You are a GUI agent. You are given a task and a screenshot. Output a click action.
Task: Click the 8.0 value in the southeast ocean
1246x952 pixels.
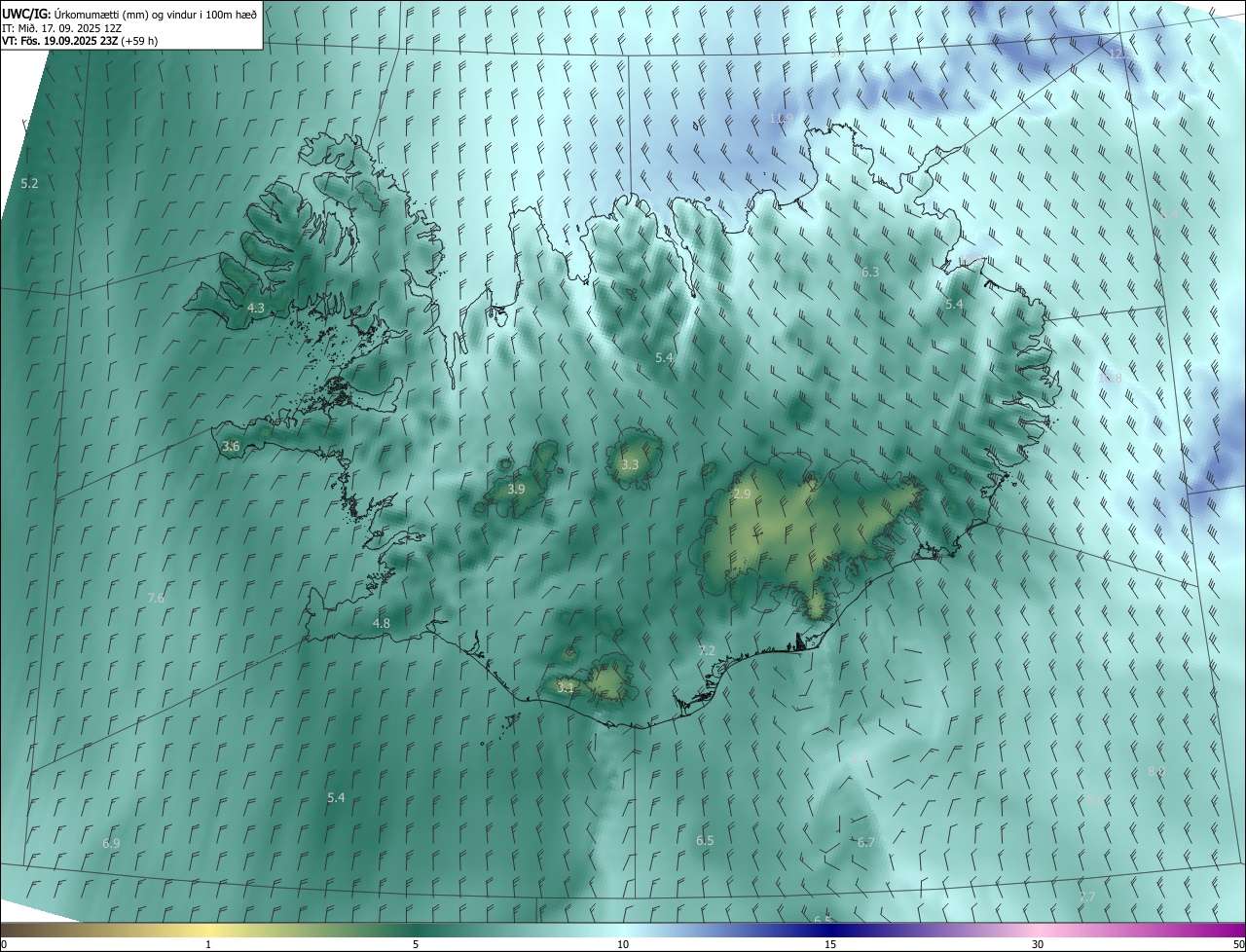(1155, 772)
